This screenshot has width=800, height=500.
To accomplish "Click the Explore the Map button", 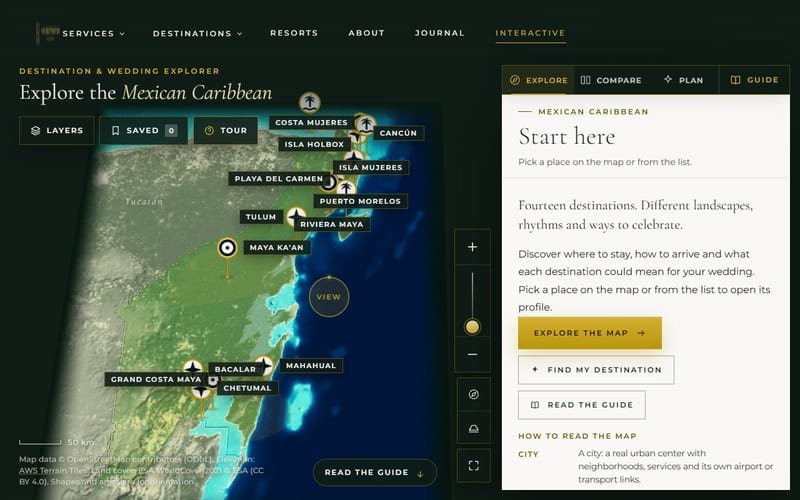I will [590, 333].
